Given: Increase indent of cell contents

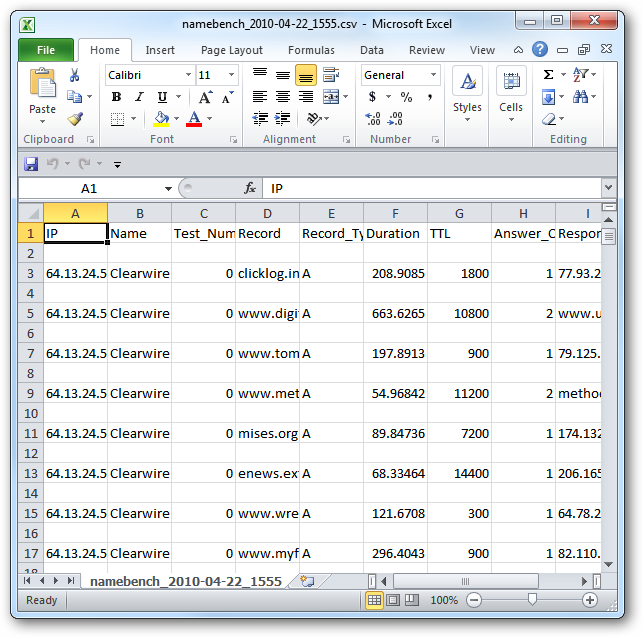Looking at the screenshot, I should click(x=282, y=119).
